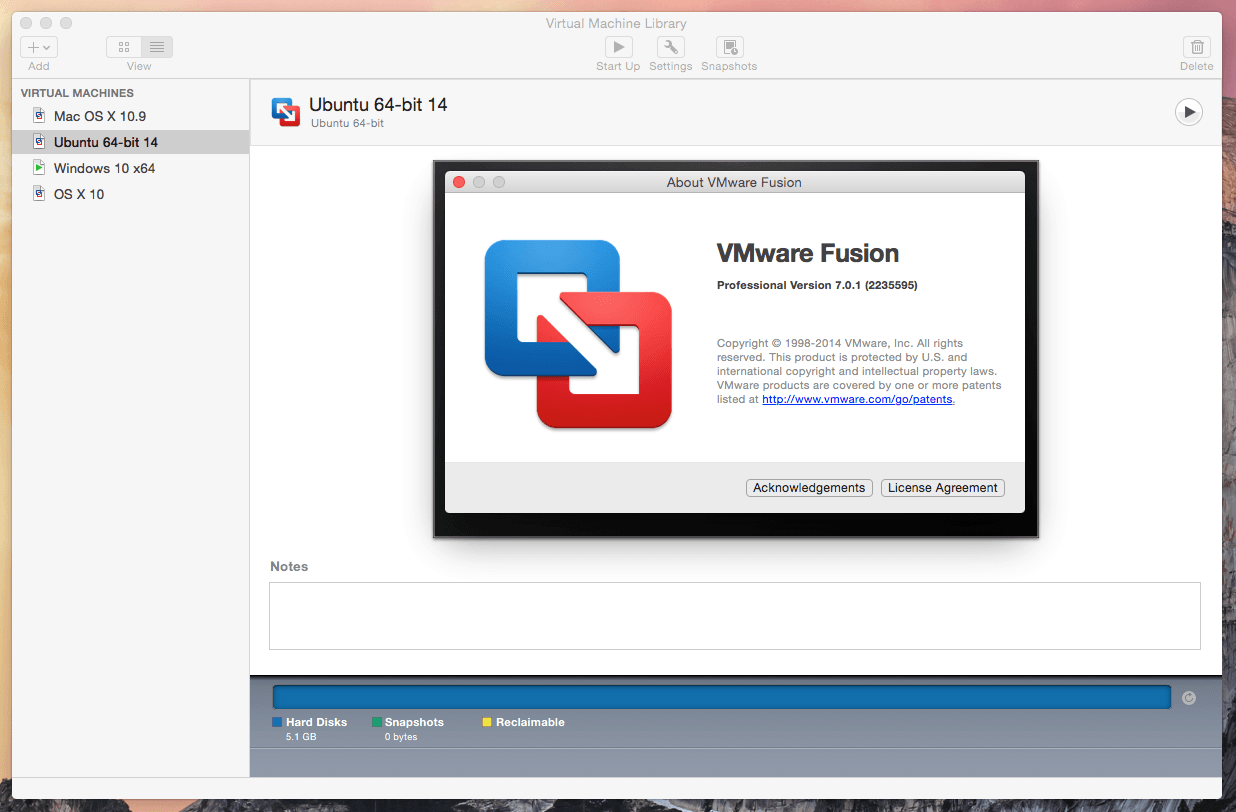This screenshot has width=1236, height=812.
Task: Click the Snapshots green legend swatch
Action: click(376, 722)
